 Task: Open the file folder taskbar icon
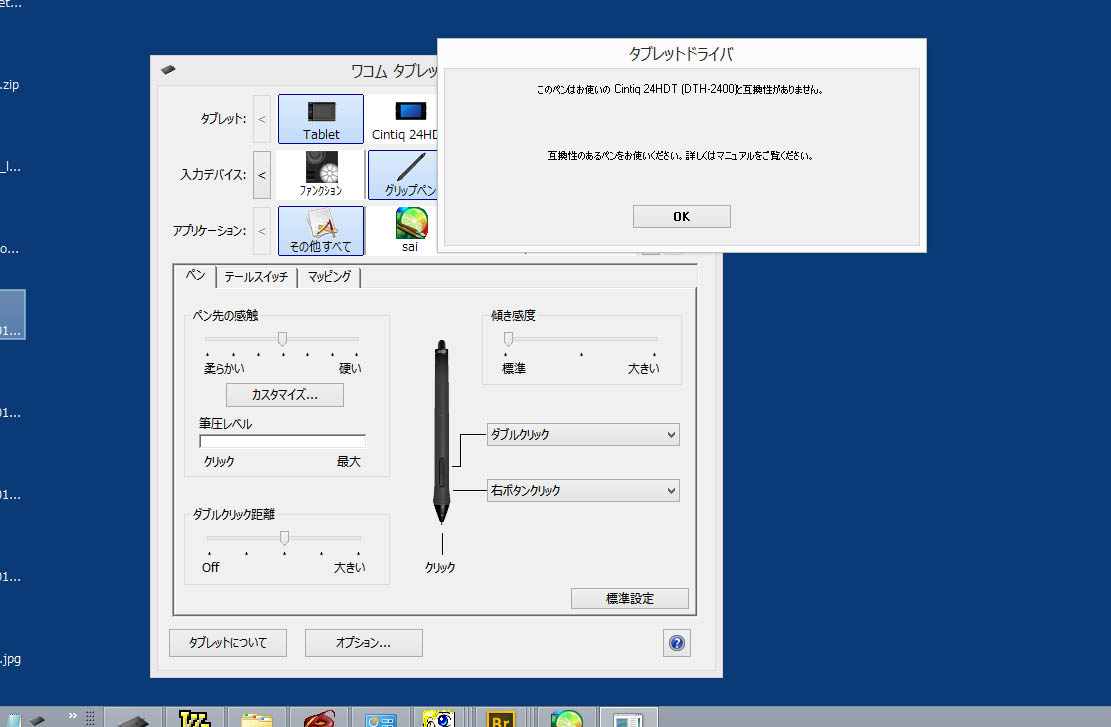point(256,718)
